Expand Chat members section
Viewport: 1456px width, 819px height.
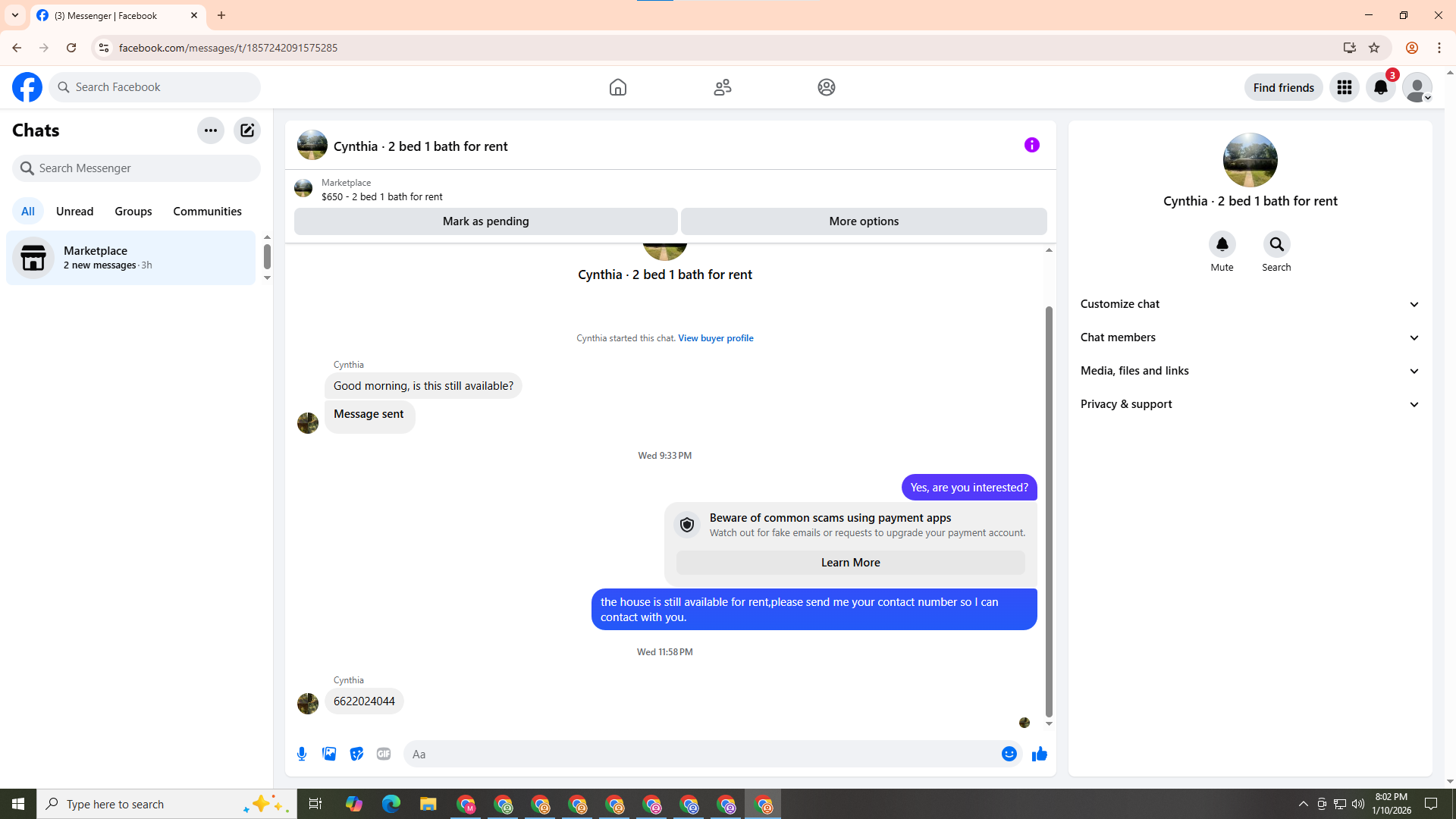1250,337
